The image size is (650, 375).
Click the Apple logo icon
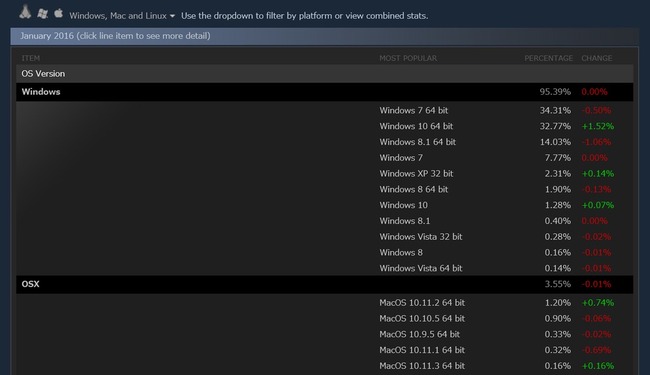click(58, 13)
